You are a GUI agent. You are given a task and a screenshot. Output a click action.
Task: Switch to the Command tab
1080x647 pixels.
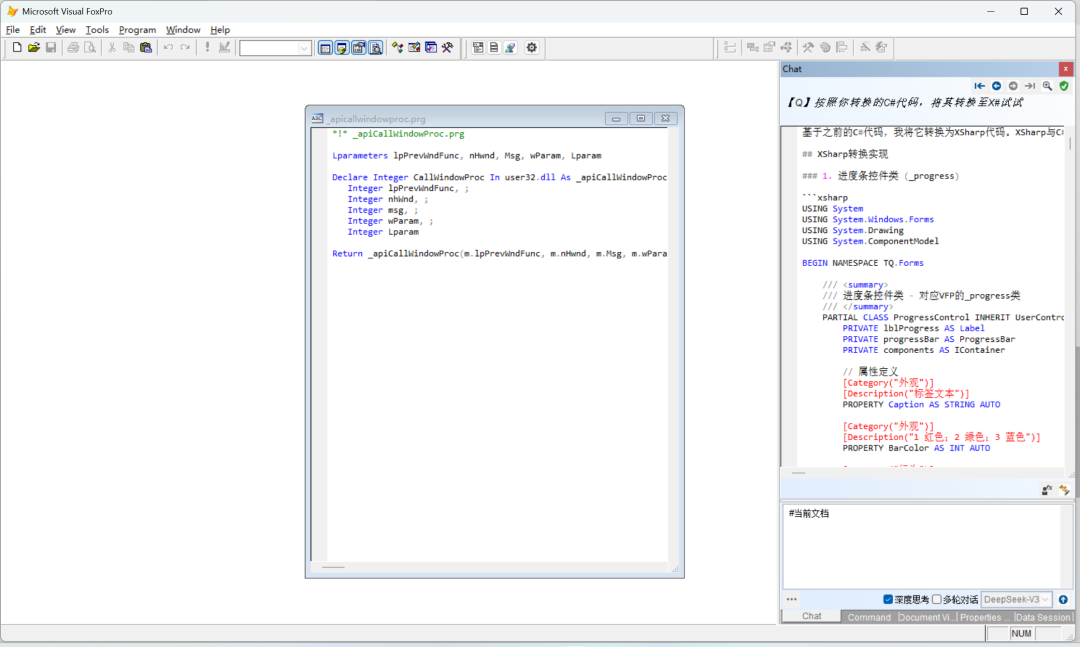pos(869,617)
